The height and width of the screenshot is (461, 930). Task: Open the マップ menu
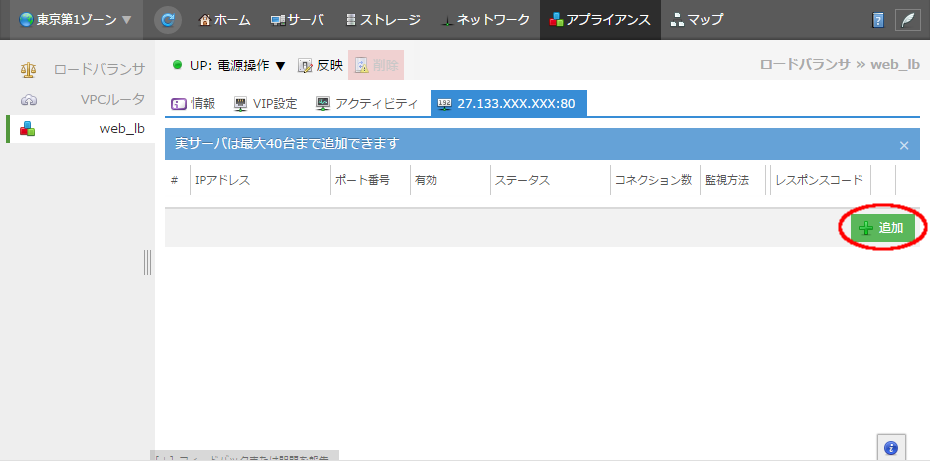point(697,20)
